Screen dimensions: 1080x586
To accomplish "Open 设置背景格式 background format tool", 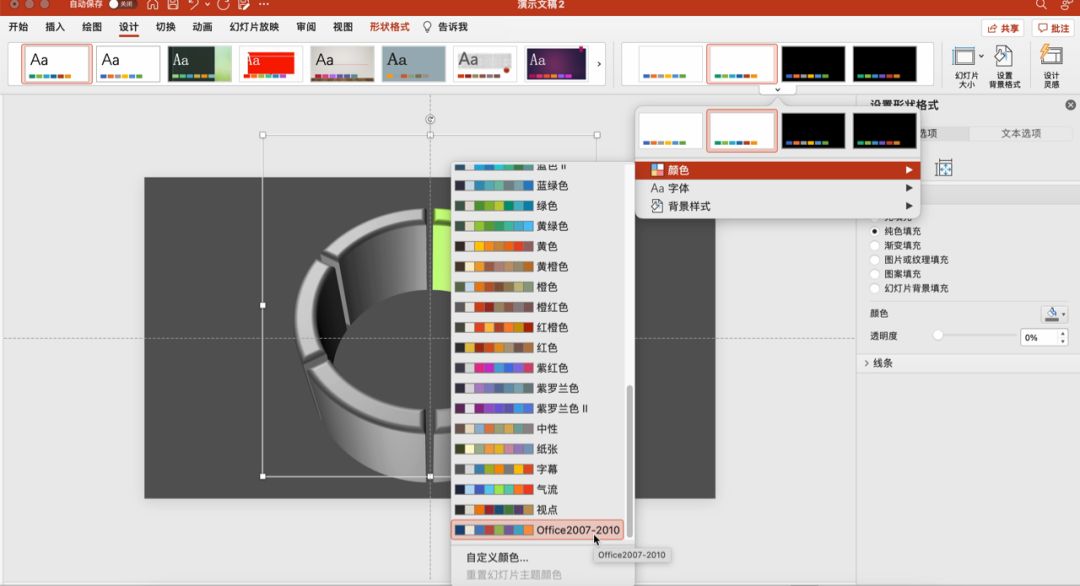I will pos(1004,67).
